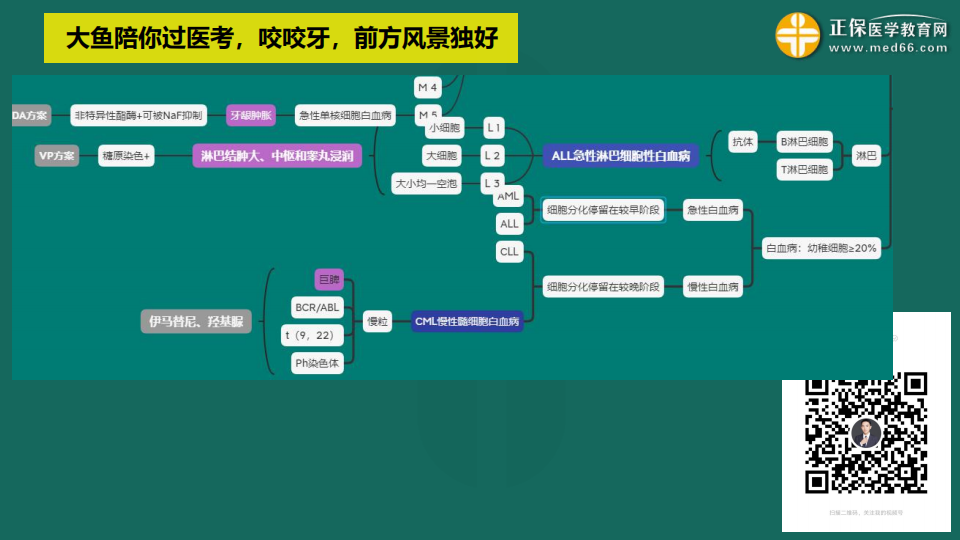Select the Ph染色体 node

(x=316, y=364)
